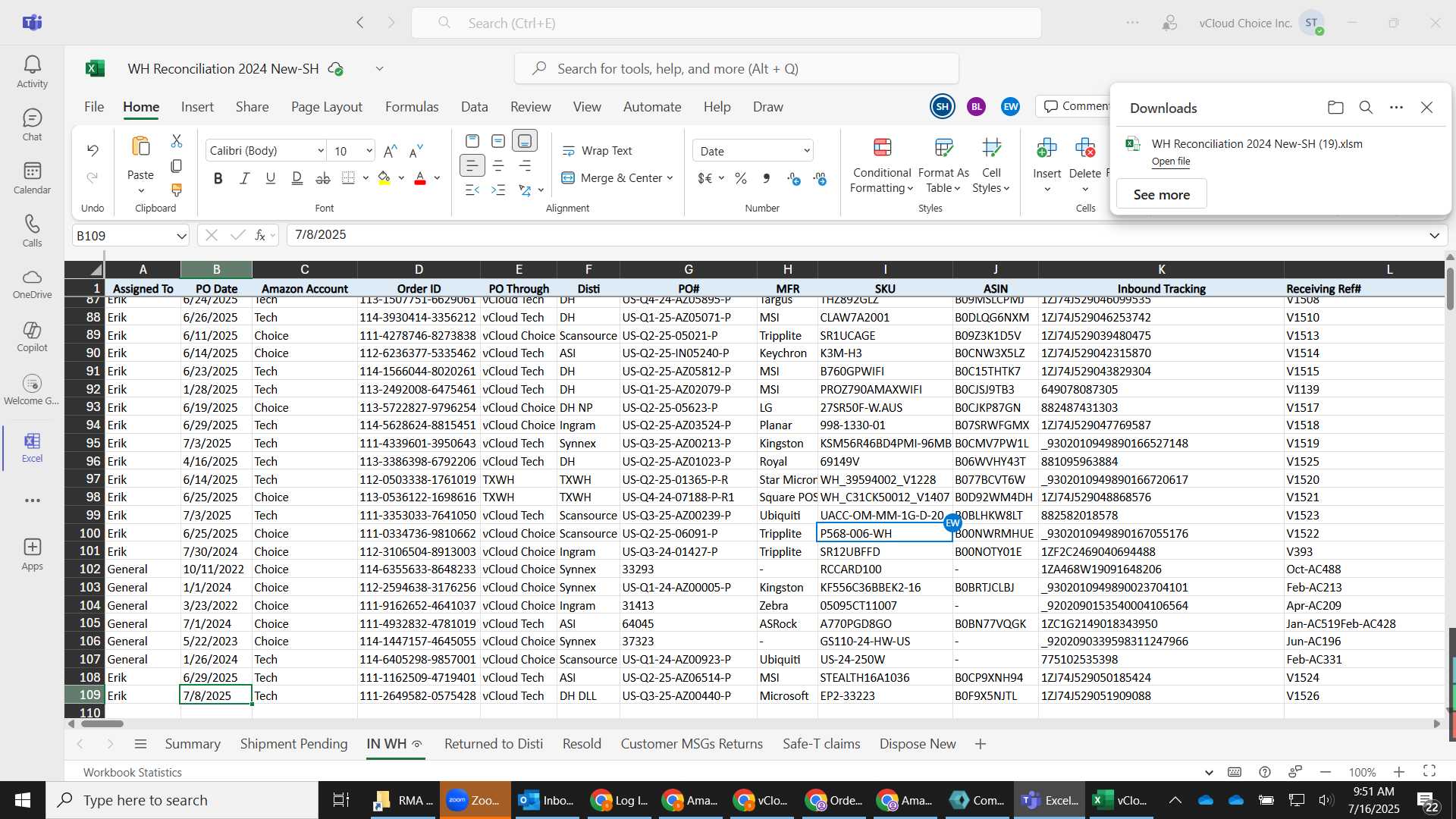This screenshot has height=819, width=1456.
Task: Open the Date number format dropdown
Action: click(x=806, y=151)
